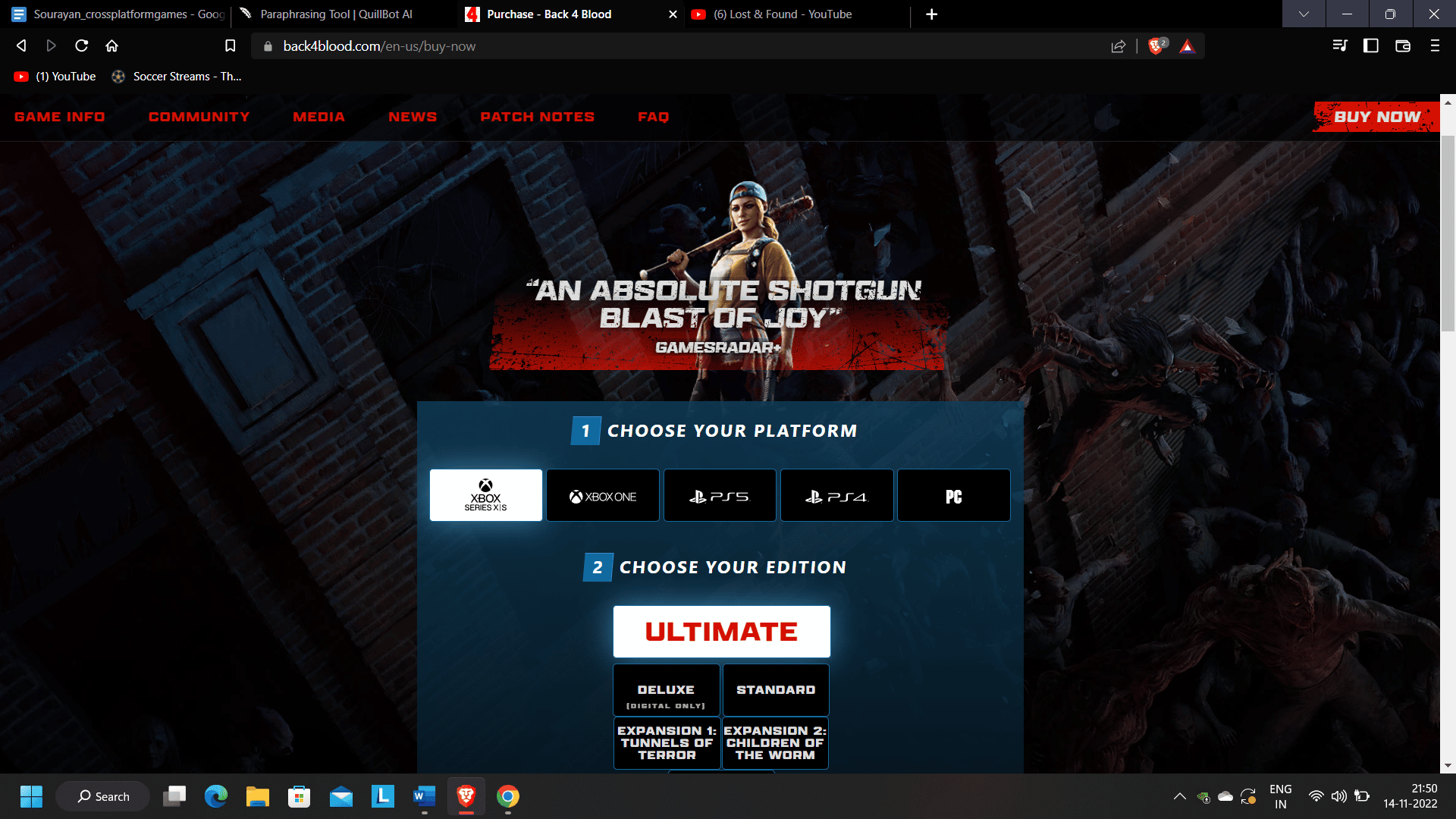Click the share icon in the address bar
The image size is (1456, 819).
(x=1119, y=45)
